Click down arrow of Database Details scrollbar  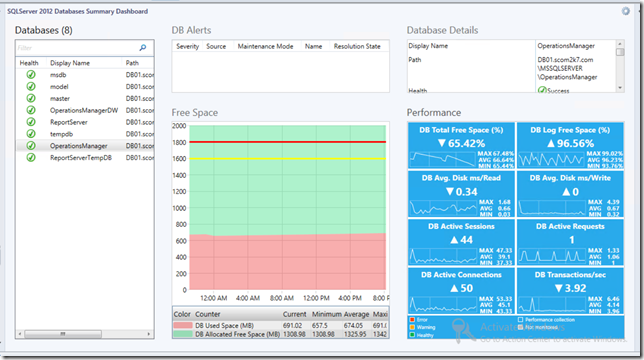(620, 88)
